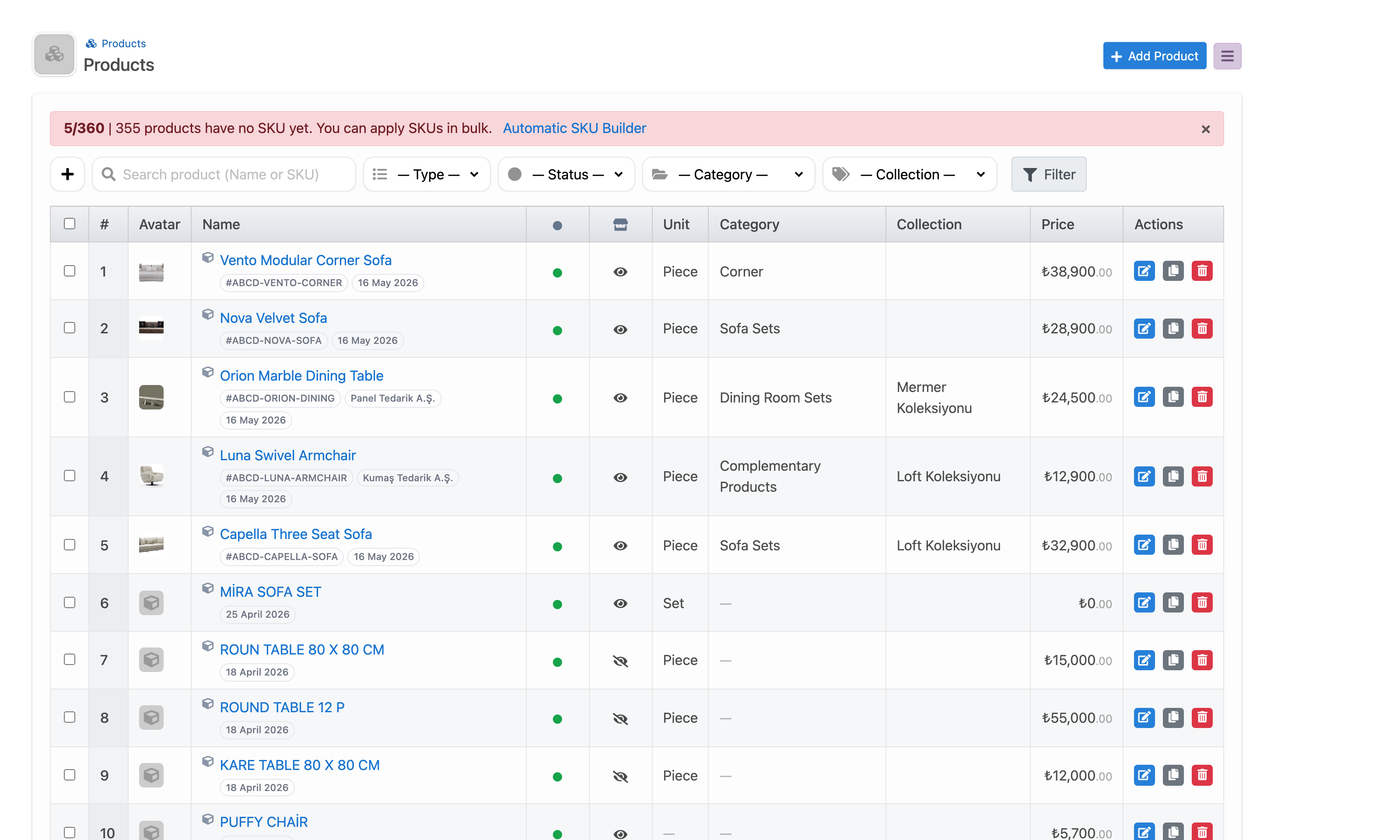Viewport: 1400px width, 840px height.
Task: Duplicate the Nova Velvet Sofa row
Action: (1172, 328)
